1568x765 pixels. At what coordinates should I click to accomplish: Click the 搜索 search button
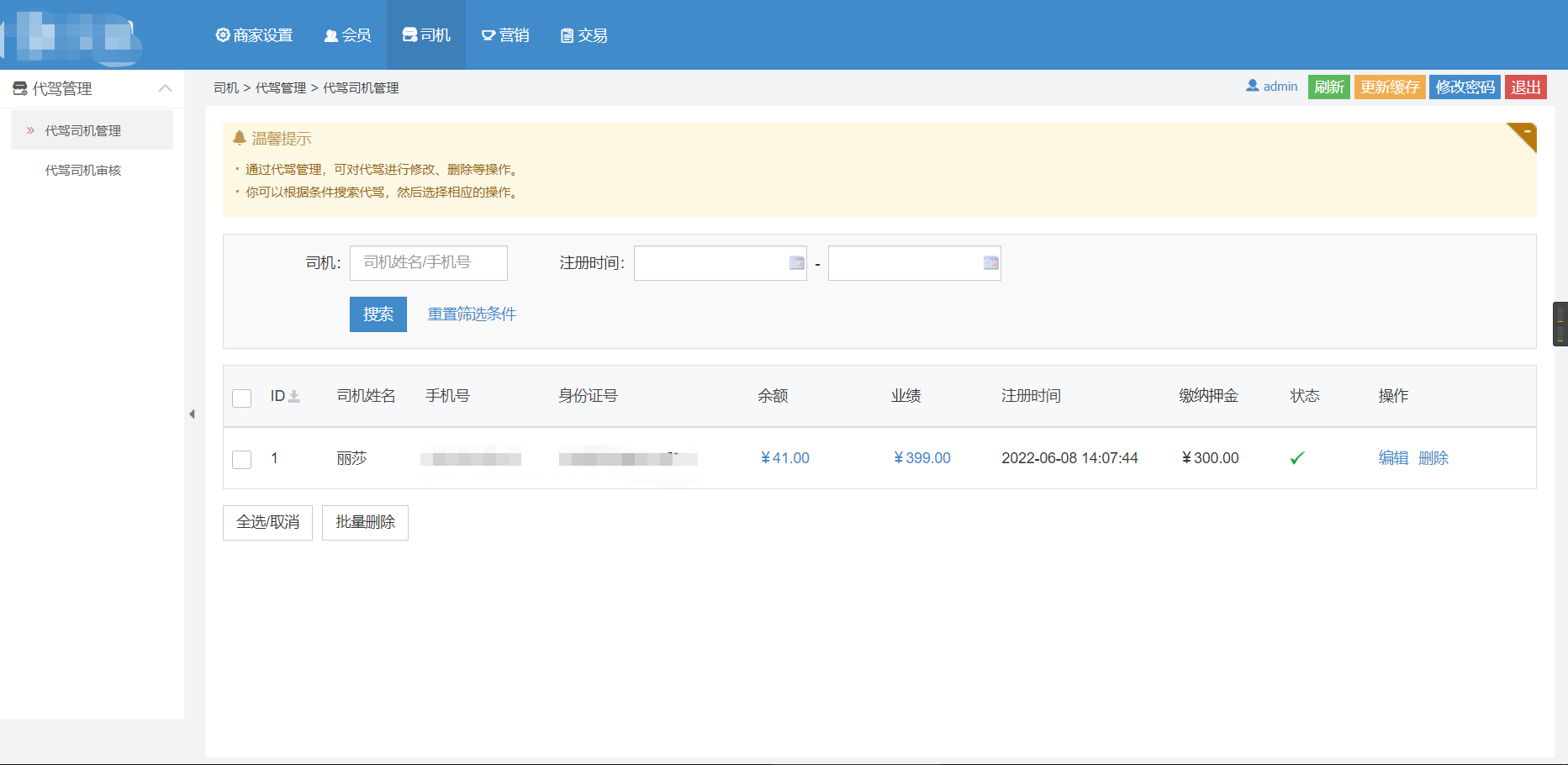[377, 314]
